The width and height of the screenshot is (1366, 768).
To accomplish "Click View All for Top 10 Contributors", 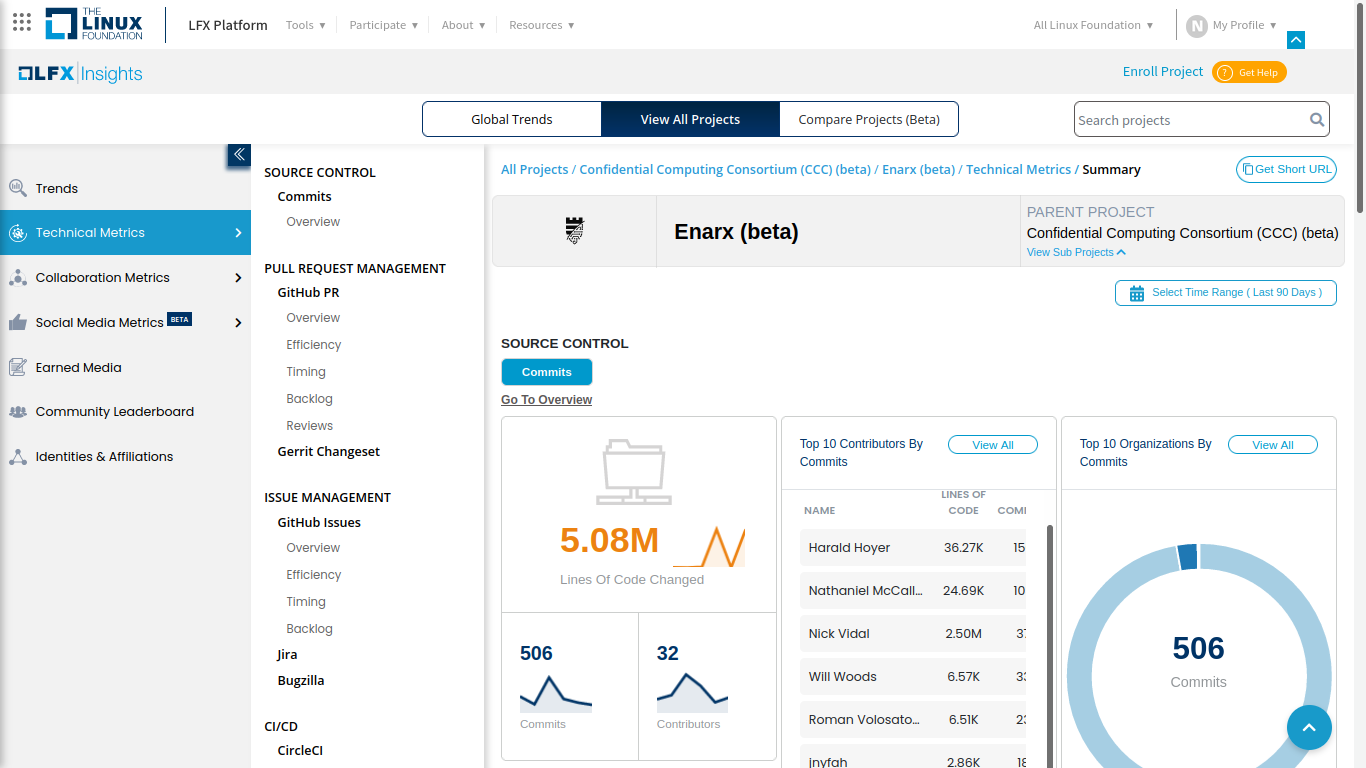I will [x=993, y=445].
